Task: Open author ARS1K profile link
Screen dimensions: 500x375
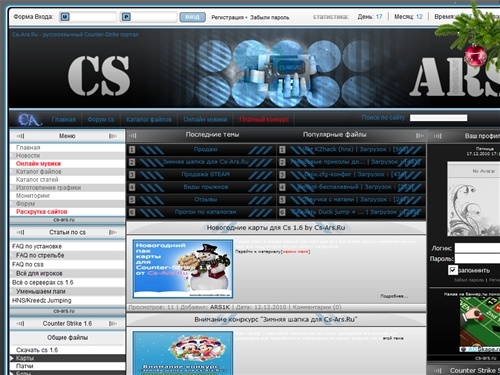Action: coord(220,307)
